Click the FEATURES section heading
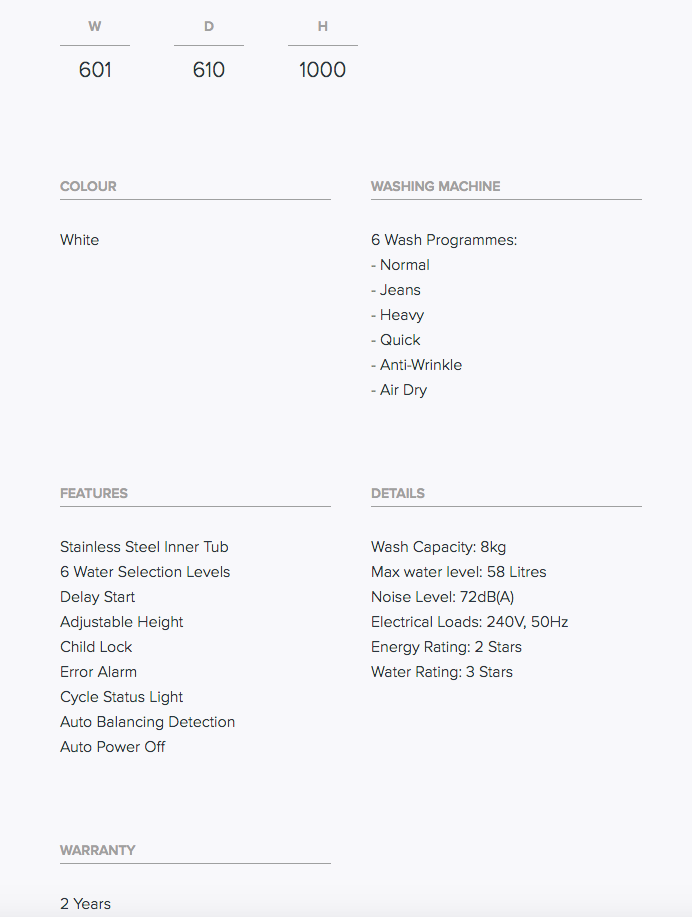The image size is (692, 917). point(94,493)
